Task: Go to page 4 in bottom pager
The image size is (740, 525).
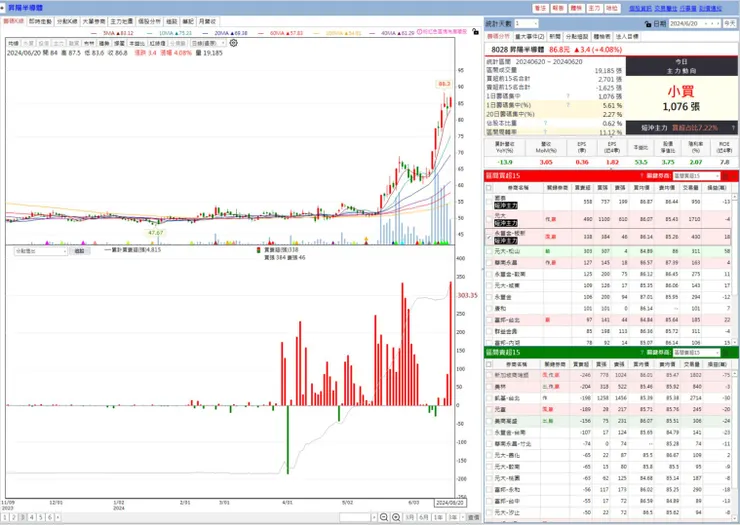Action: tap(32, 517)
